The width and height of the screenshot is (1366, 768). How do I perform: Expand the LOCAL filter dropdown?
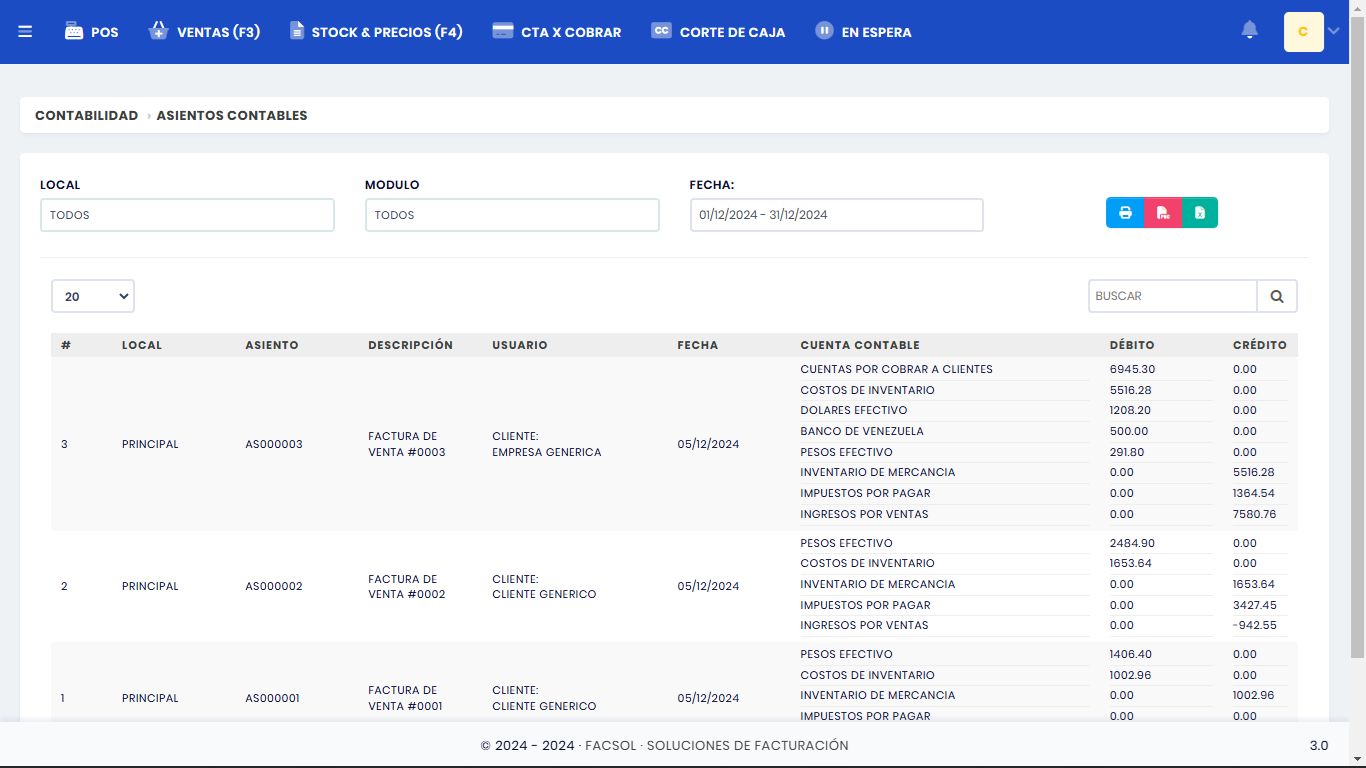[187, 215]
